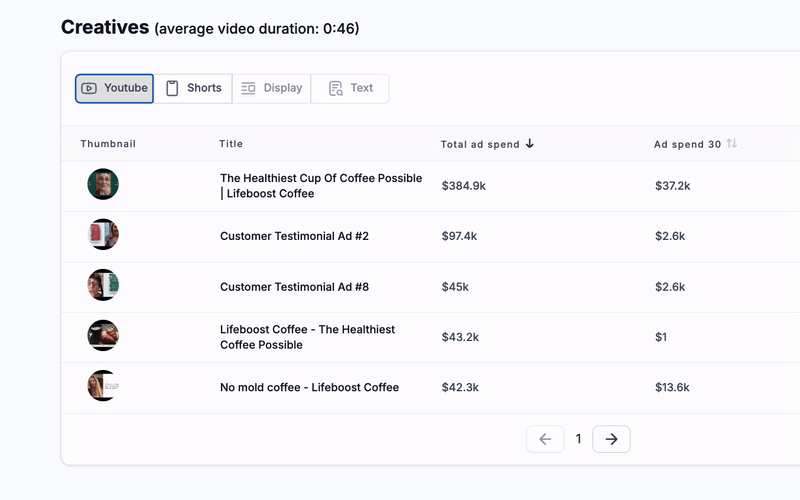This screenshot has width=800, height=500.
Task: Click title No mold coffee - Lifeboost Coffee
Action: (x=309, y=387)
